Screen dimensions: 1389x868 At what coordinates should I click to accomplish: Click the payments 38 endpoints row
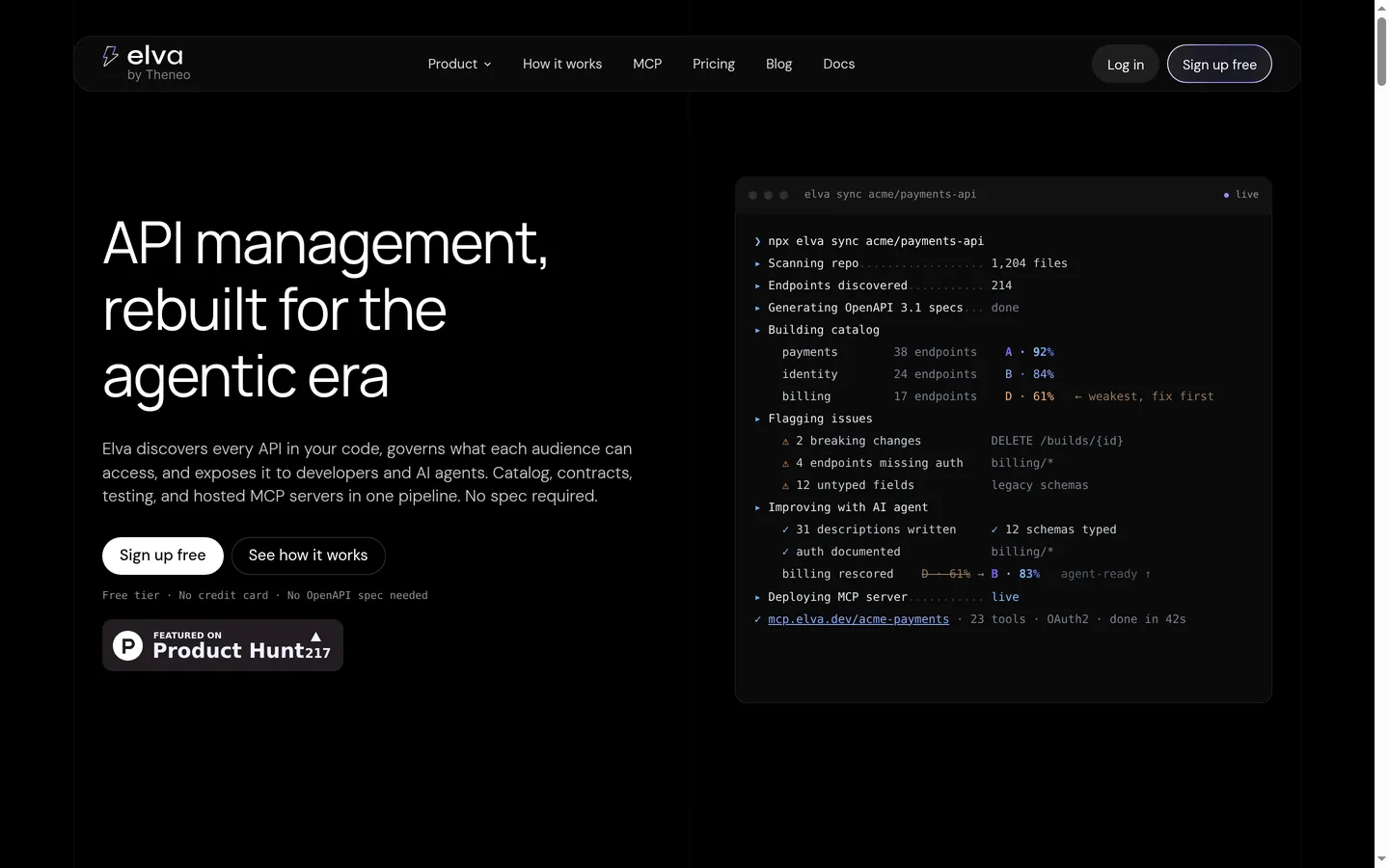[x=917, y=352]
